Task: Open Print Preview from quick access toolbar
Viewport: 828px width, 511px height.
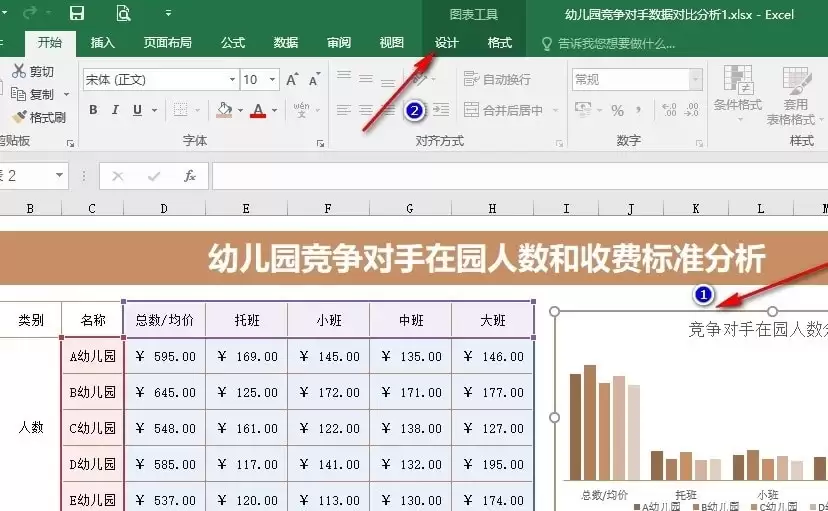Action: pos(123,13)
